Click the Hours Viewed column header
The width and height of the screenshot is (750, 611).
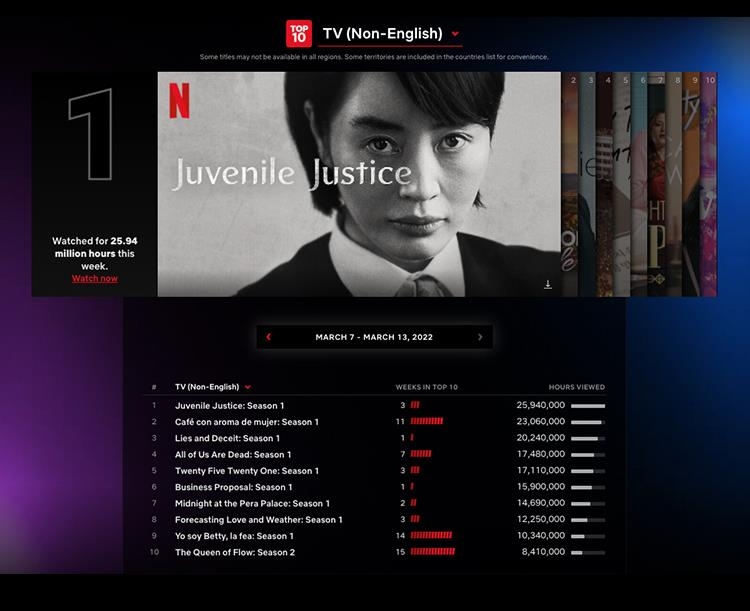pyautogui.click(x=576, y=387)
